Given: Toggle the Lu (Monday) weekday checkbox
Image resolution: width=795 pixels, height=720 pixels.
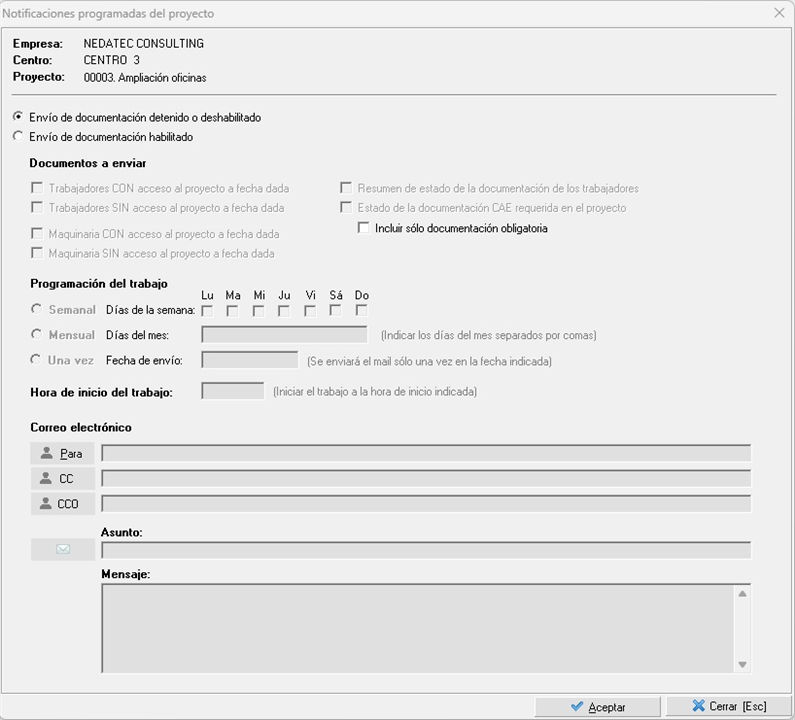Looking at the screenshot, I should 207,310.
